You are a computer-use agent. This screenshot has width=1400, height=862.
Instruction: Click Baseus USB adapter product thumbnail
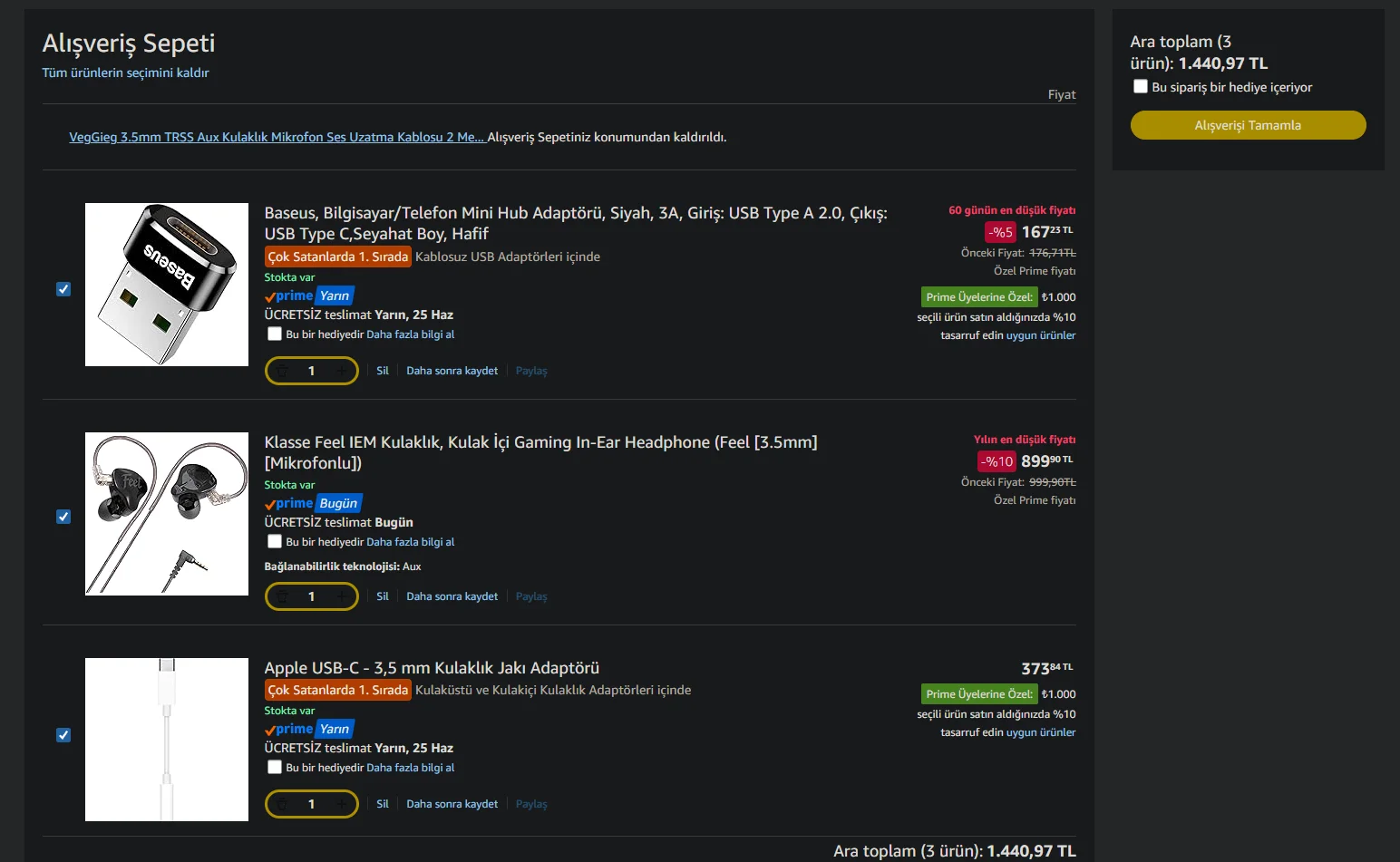(167, 285)
